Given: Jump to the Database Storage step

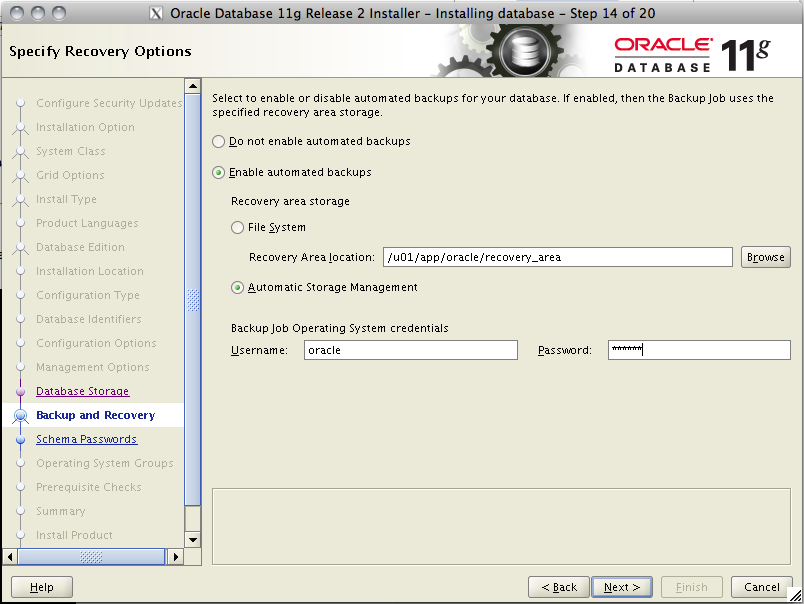Looking at the screenshot, I should [82, 391].
